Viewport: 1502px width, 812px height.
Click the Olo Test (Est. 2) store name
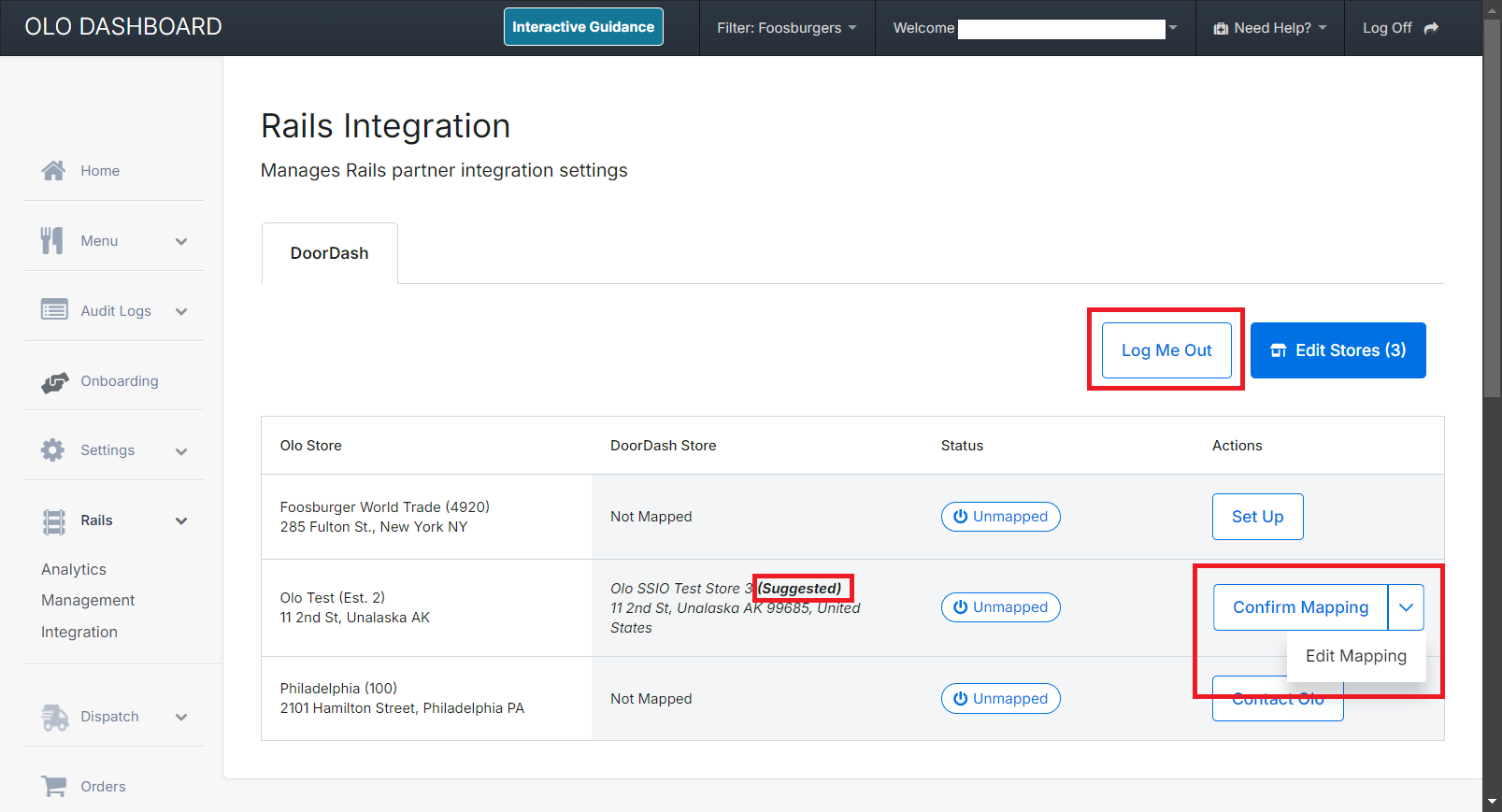tap(333, 598)
